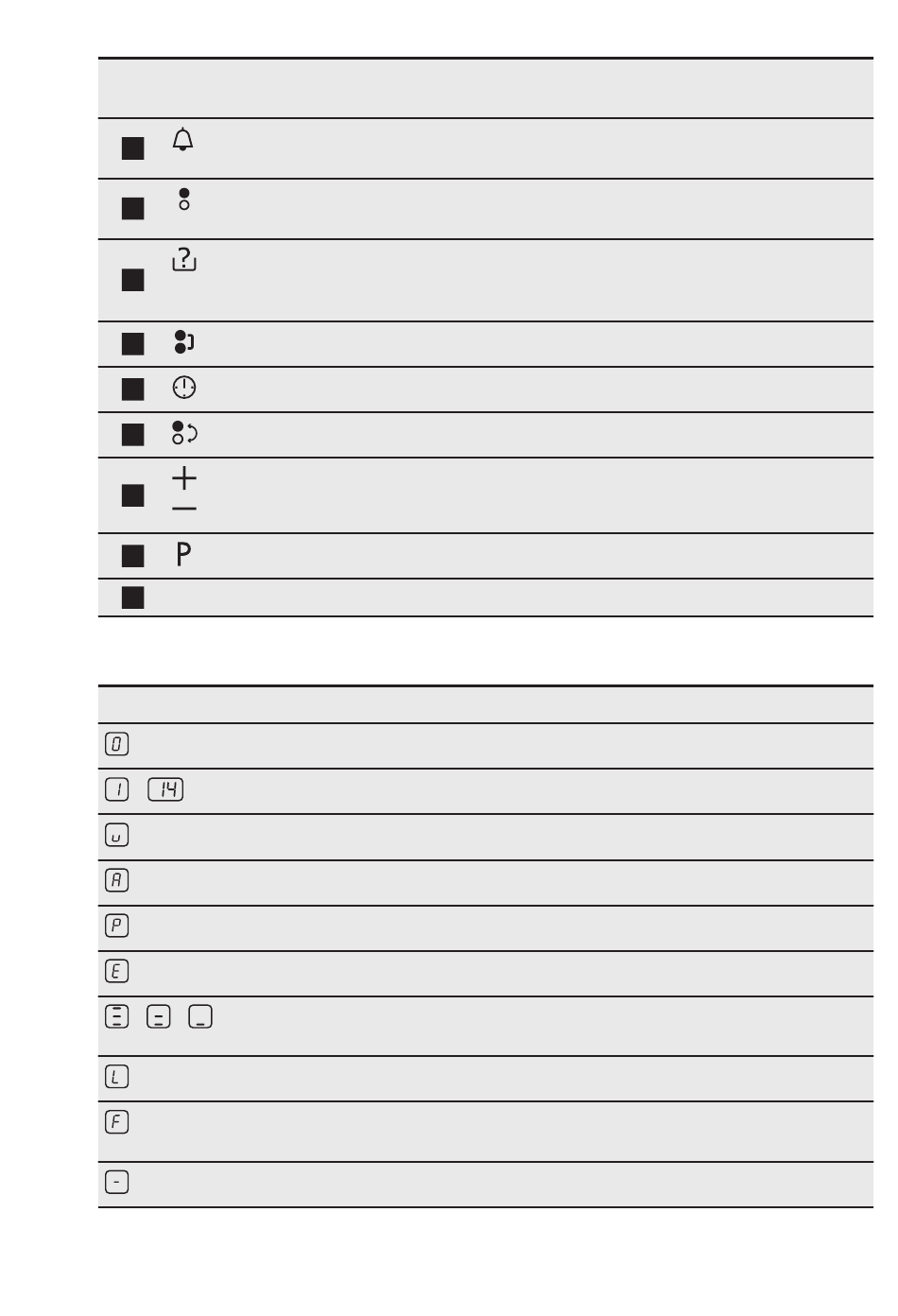898x1316 pixels.
Task: Click the black square beside the bell
Action: pyautogui.click(x=133, y=148)
